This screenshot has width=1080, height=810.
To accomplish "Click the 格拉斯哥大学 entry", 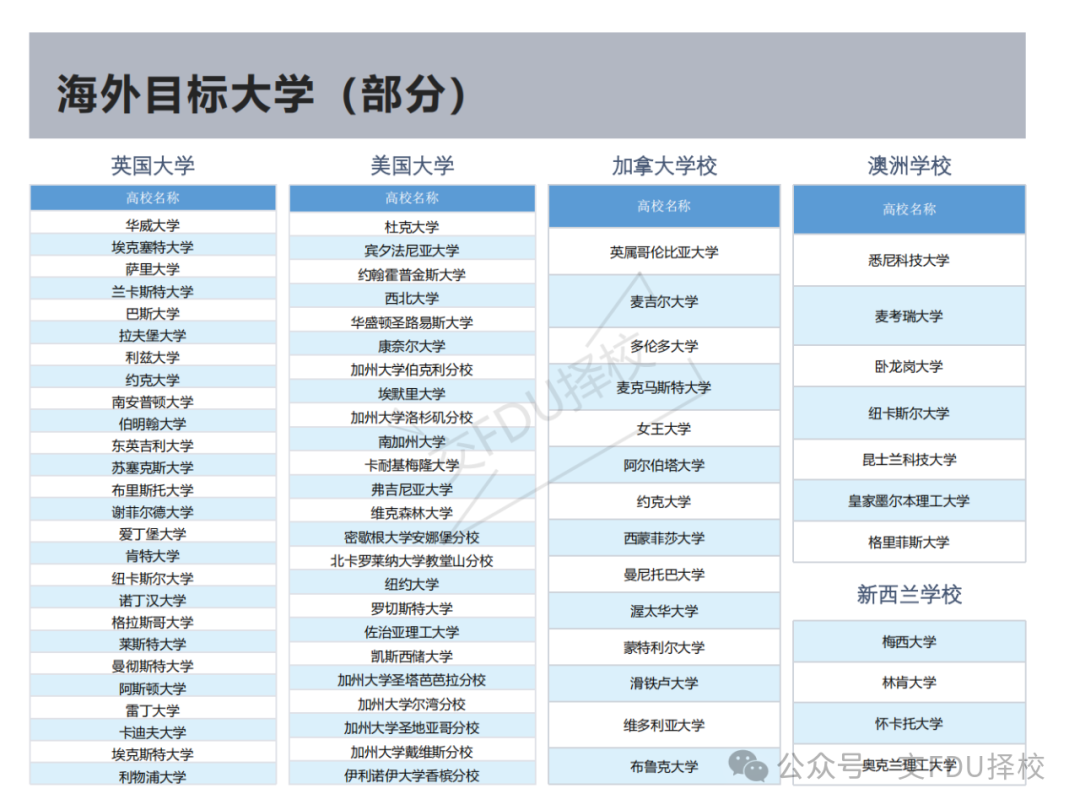I will coord(153,621).
